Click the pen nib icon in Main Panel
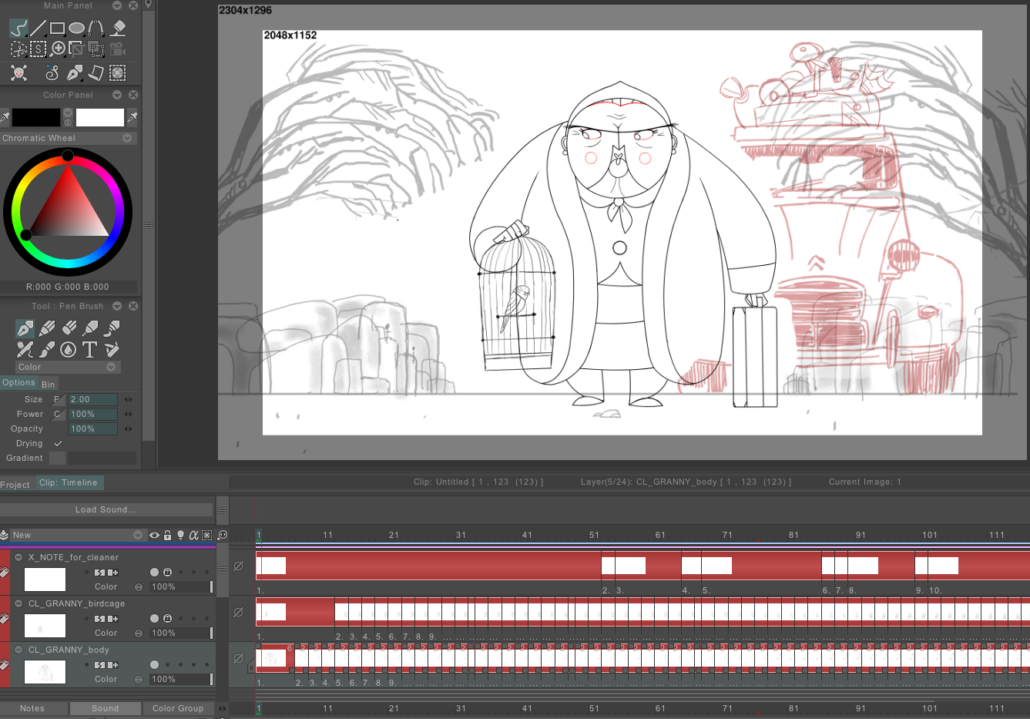The width and height of the screenshot is (1030, 719). coord(74,73)
